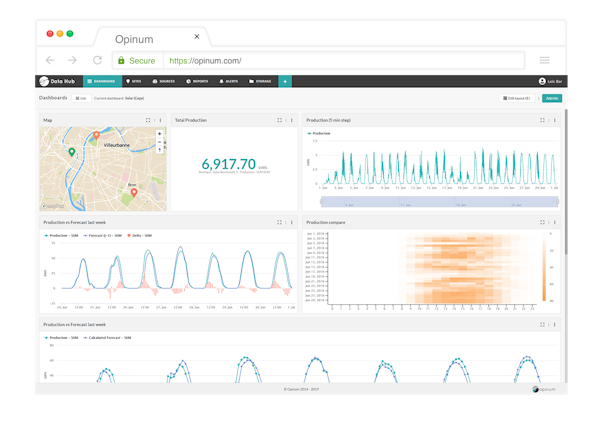
Task: Click the Add tile button
Action: click(552, 98)
